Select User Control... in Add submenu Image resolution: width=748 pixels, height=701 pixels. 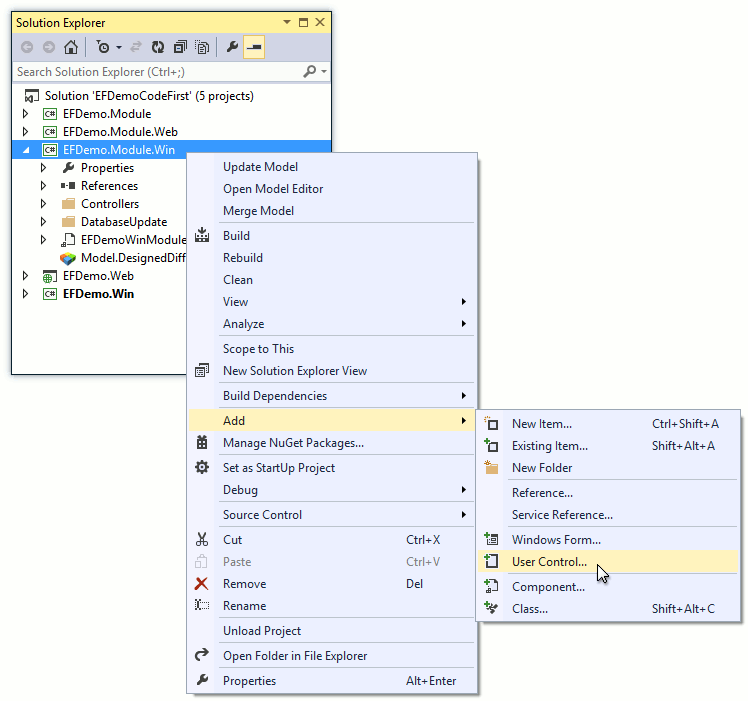tap(608, 562)
